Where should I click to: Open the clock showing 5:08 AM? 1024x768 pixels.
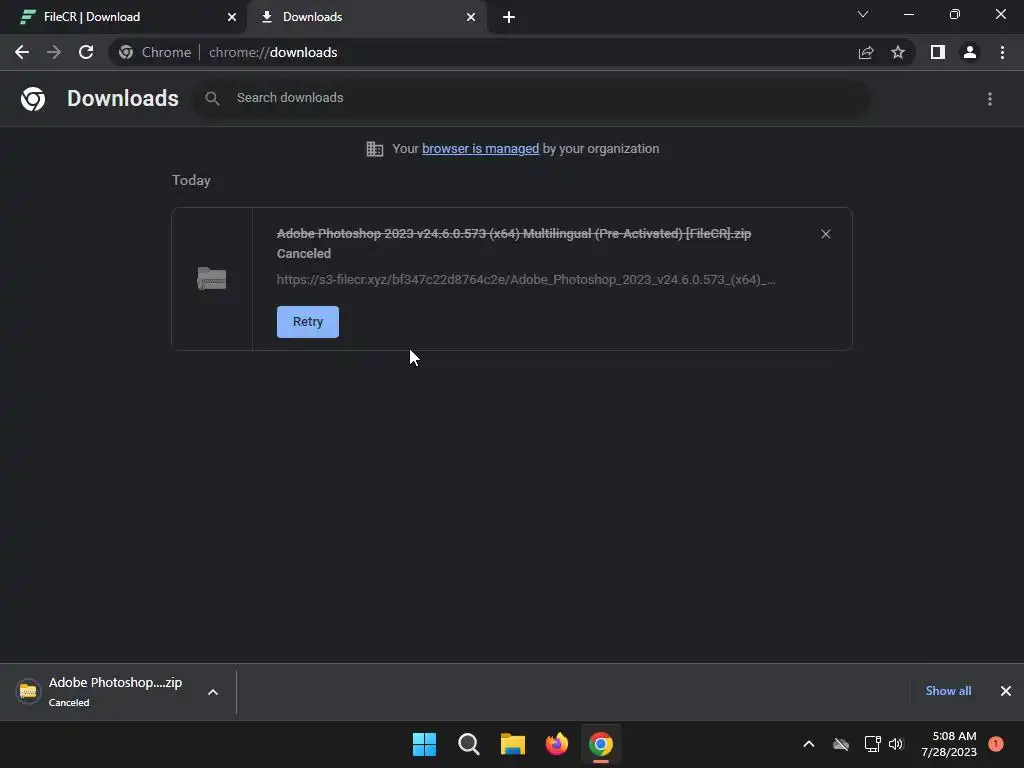coord(949,744)
